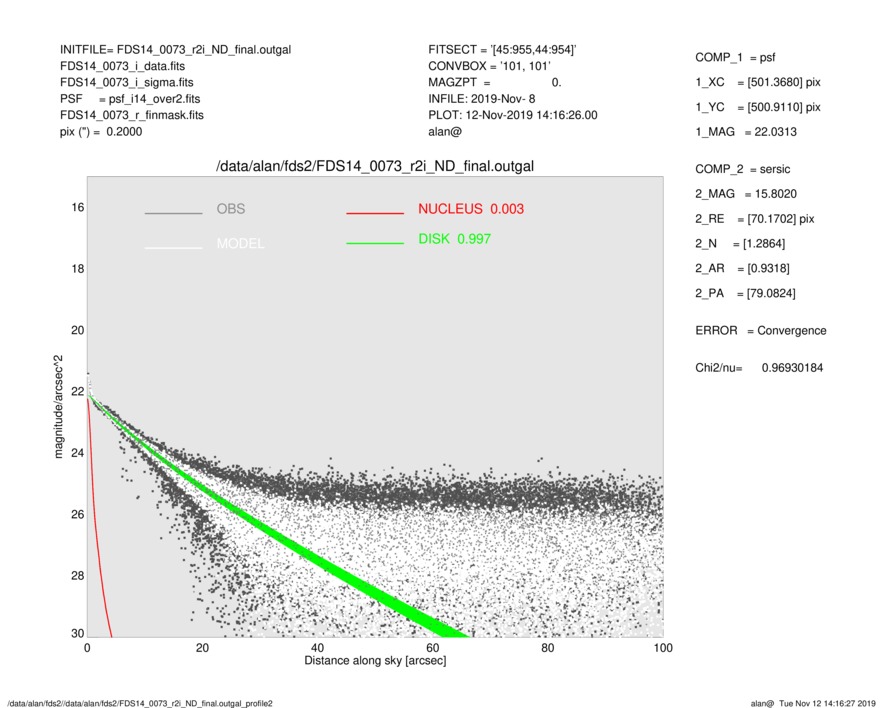Click the alan@ username under PLOT line
Screen dimensions: 885x708
click(445, 132)
